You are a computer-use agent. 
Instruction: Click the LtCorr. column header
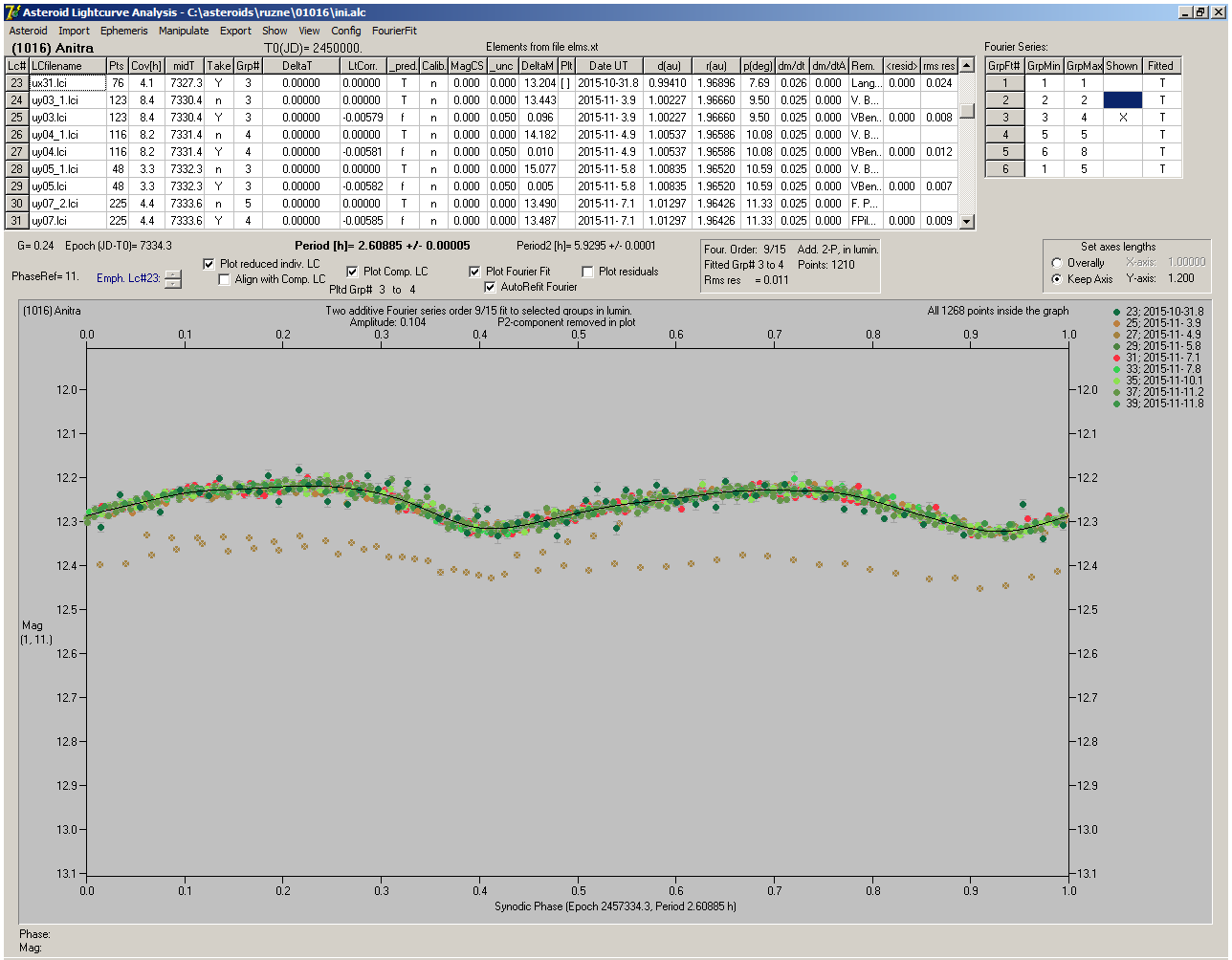coord(363,66)
